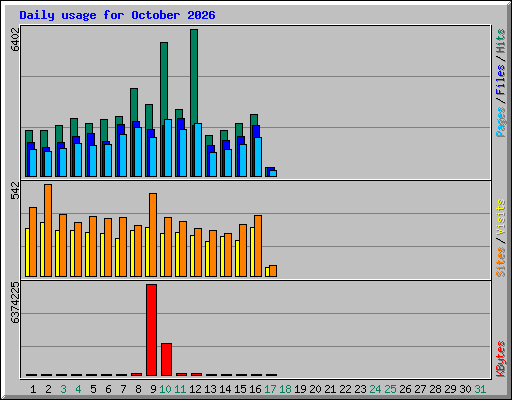Click the day 28 axis label

(x=435, y=389)
